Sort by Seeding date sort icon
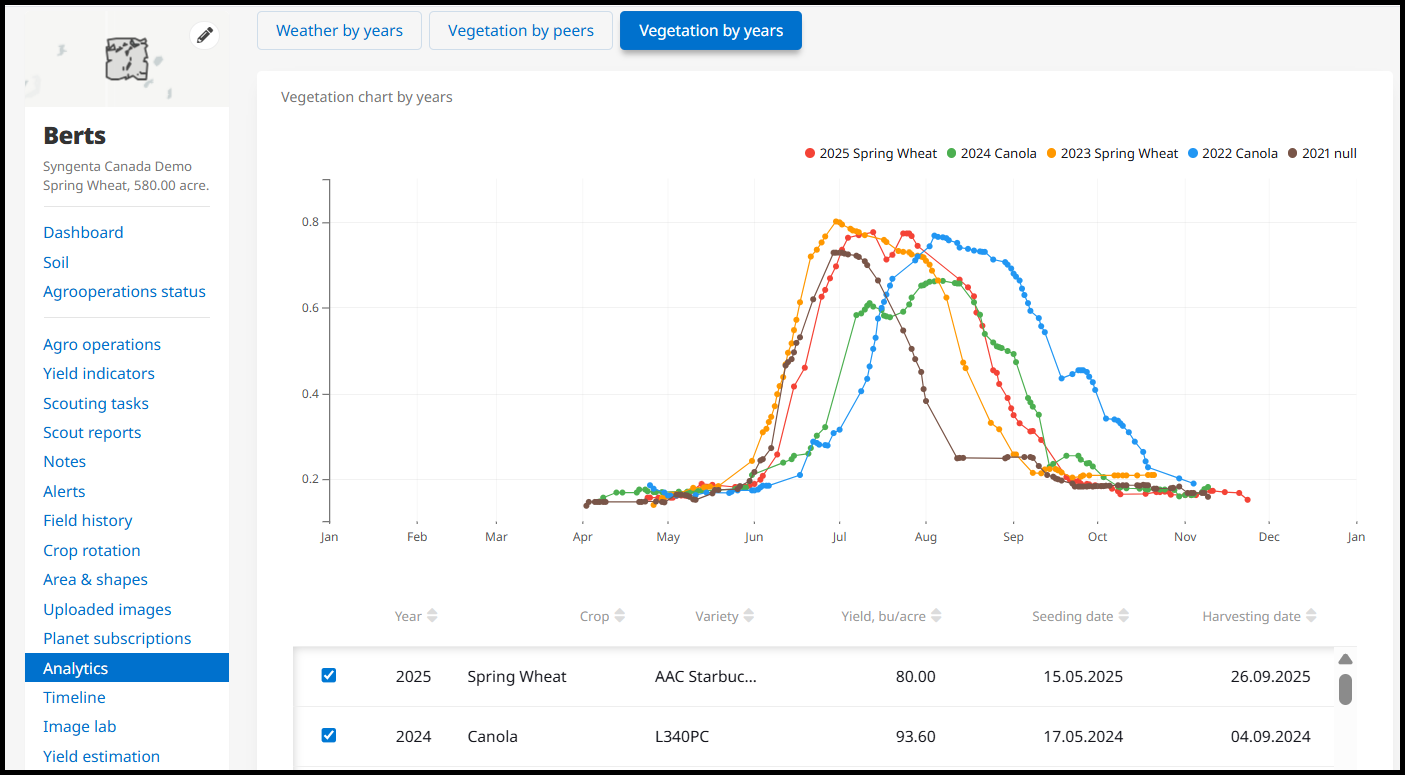 point(1123,616)
